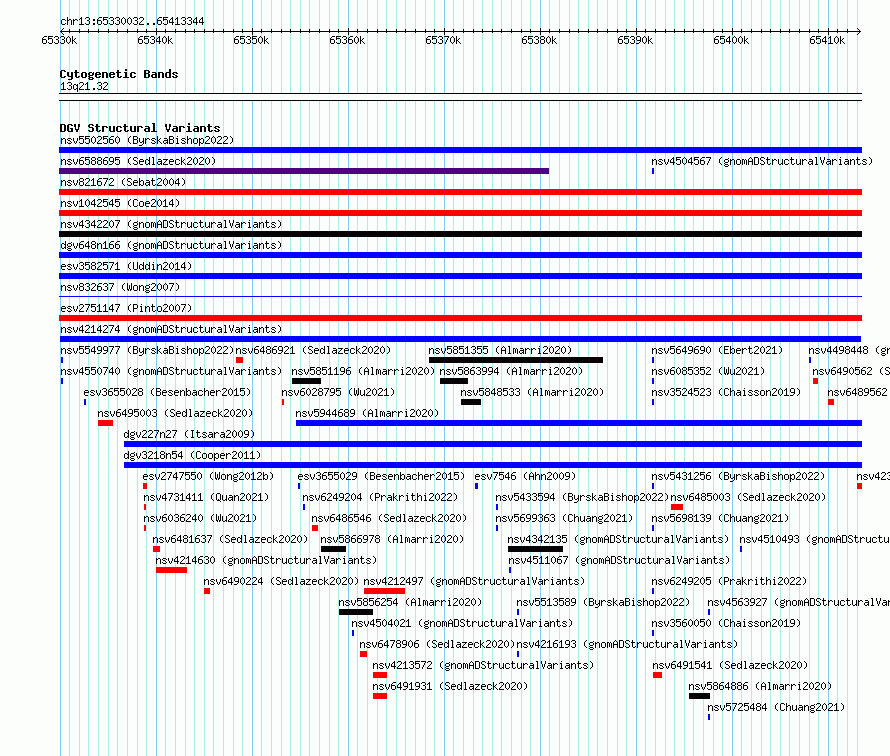The image size is (890, 756).
Task: Select the red nsv6491541 Sedlazeck2020 bar
Action: point(657,675)
